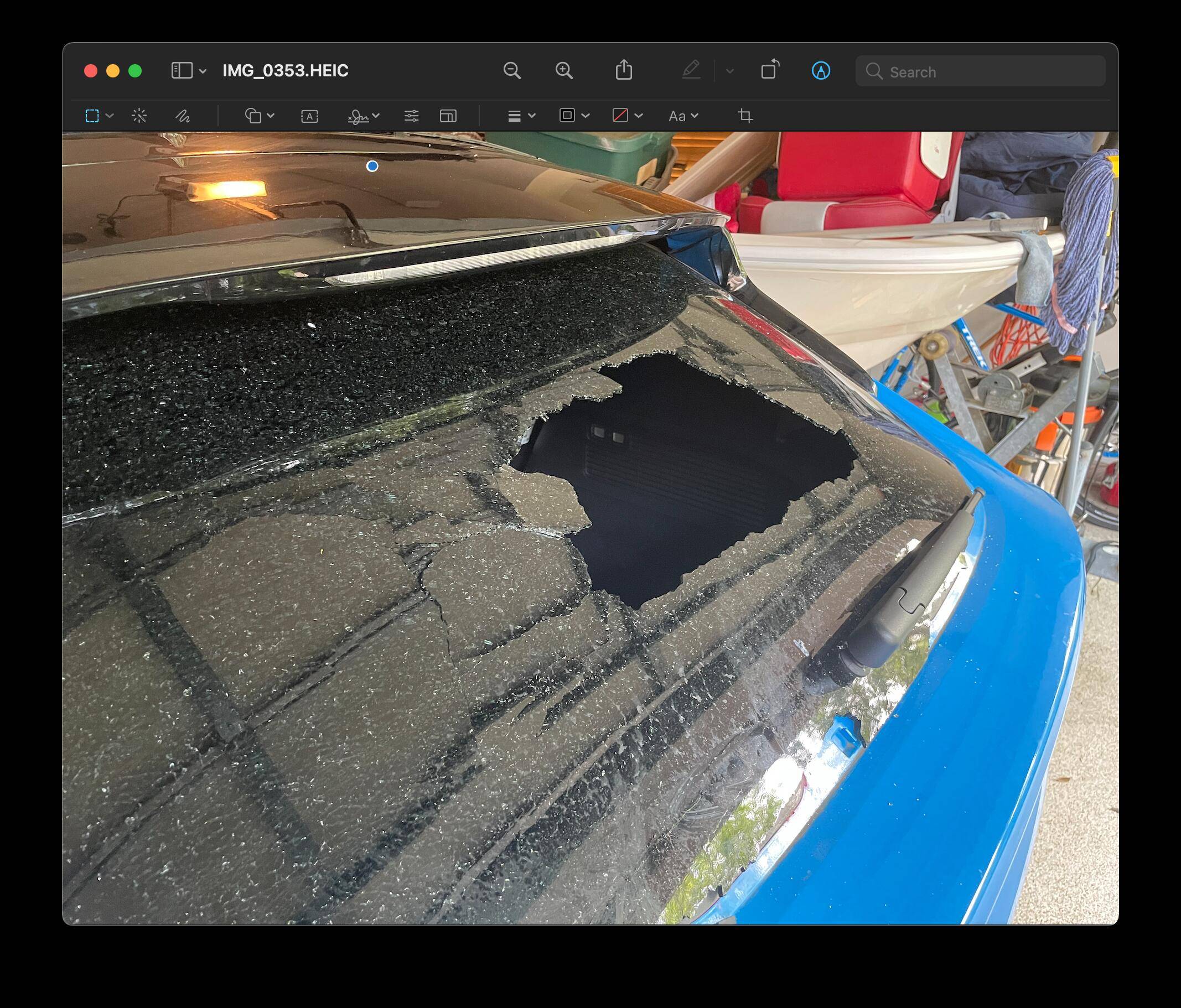The height and width of the screenshot is (1008, 1181).
Task: Toggle the Markup toolbar button
Action: tap(820, 71)
